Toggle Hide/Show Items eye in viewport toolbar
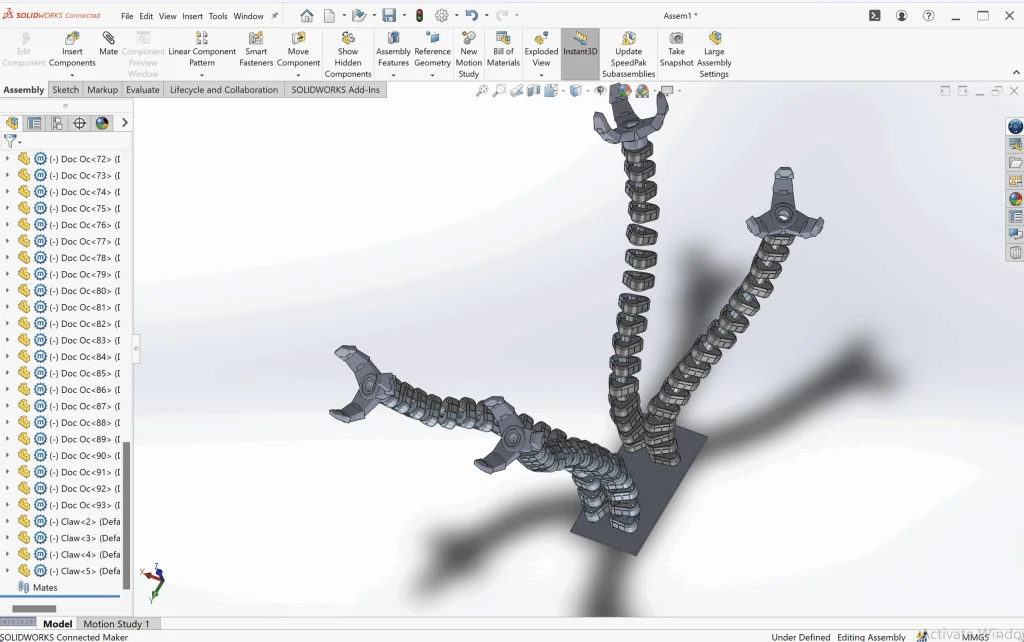This screenshot has height=642, width=1024. coord(600,89)
